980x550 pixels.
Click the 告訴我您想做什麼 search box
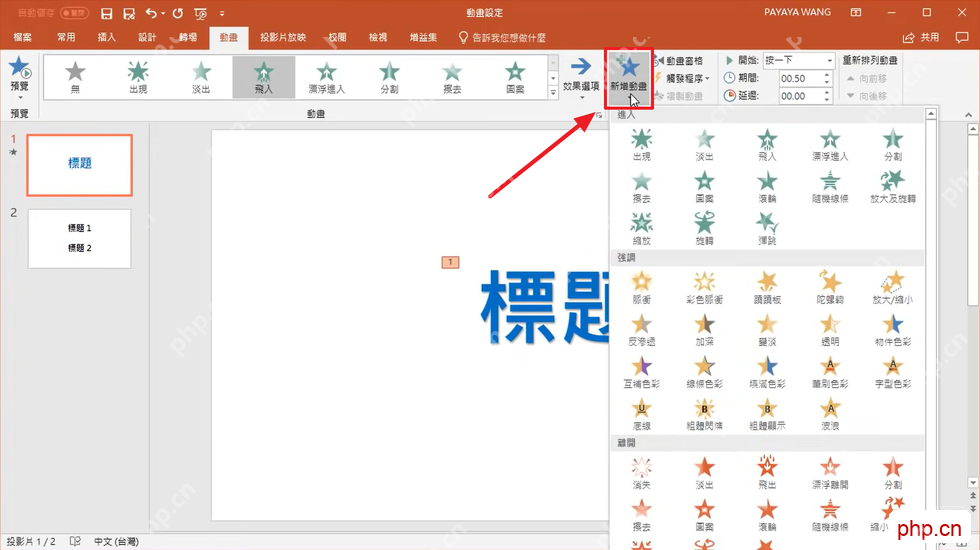click(502, 38)
